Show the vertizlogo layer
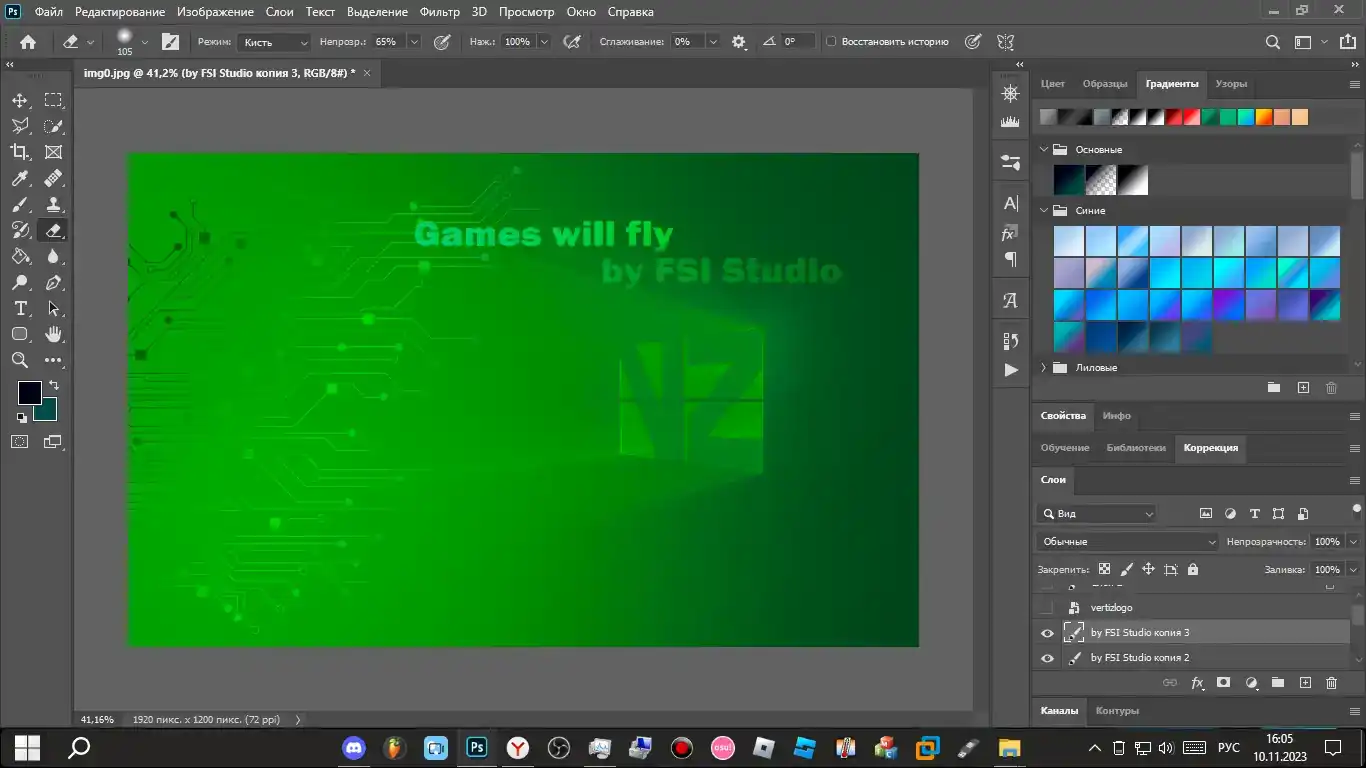This screenshot has height=768, width=1366. (x=1047, y=608)
